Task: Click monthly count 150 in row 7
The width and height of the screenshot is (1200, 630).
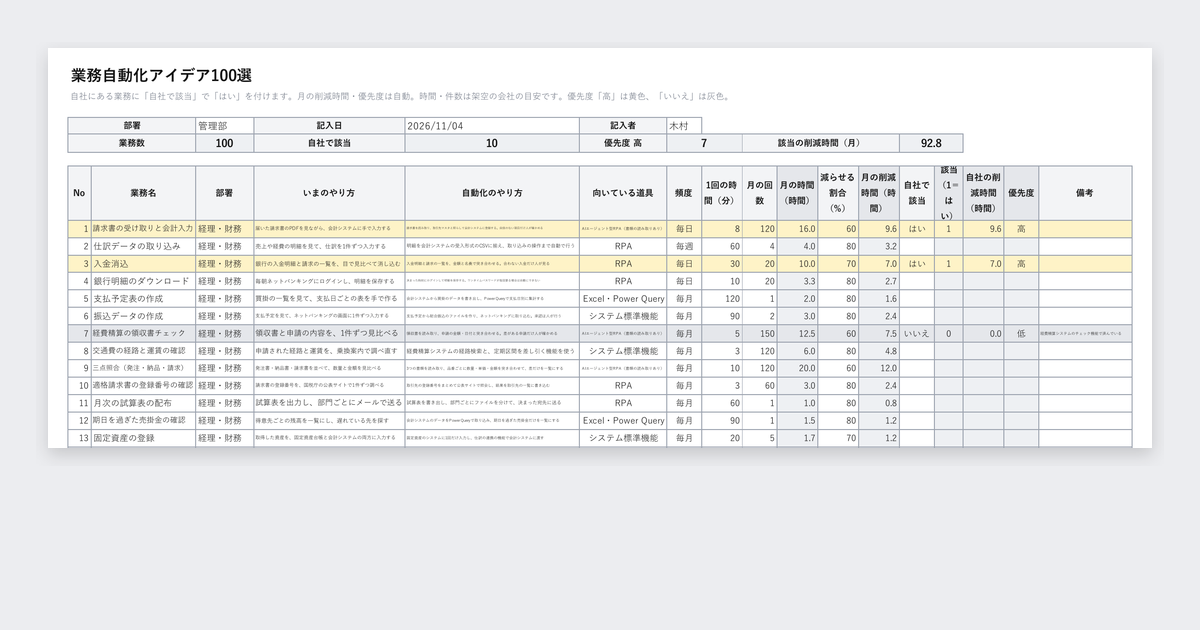Action: click(x=759, y=334)
